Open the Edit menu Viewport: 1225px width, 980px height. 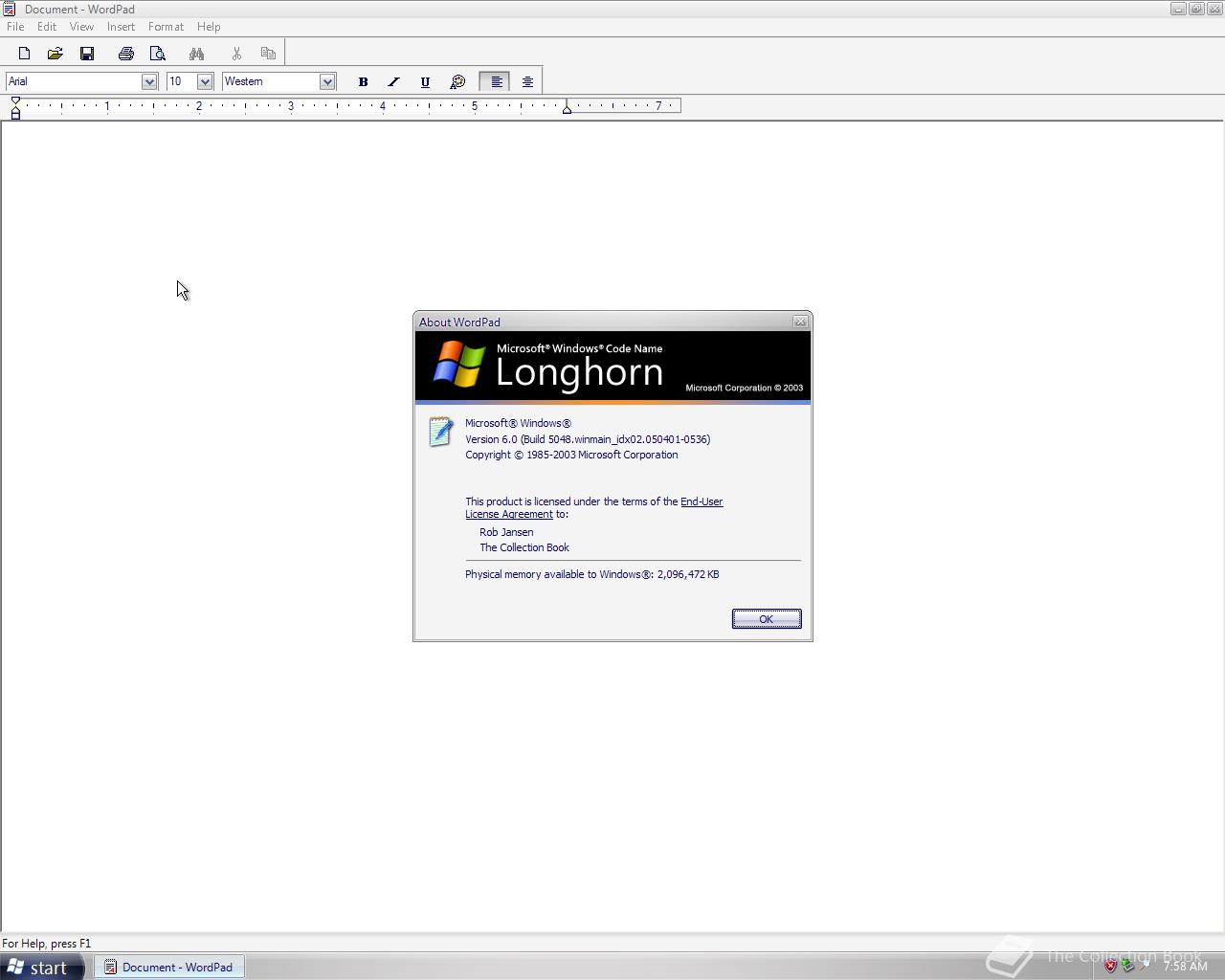coord(47,27)
